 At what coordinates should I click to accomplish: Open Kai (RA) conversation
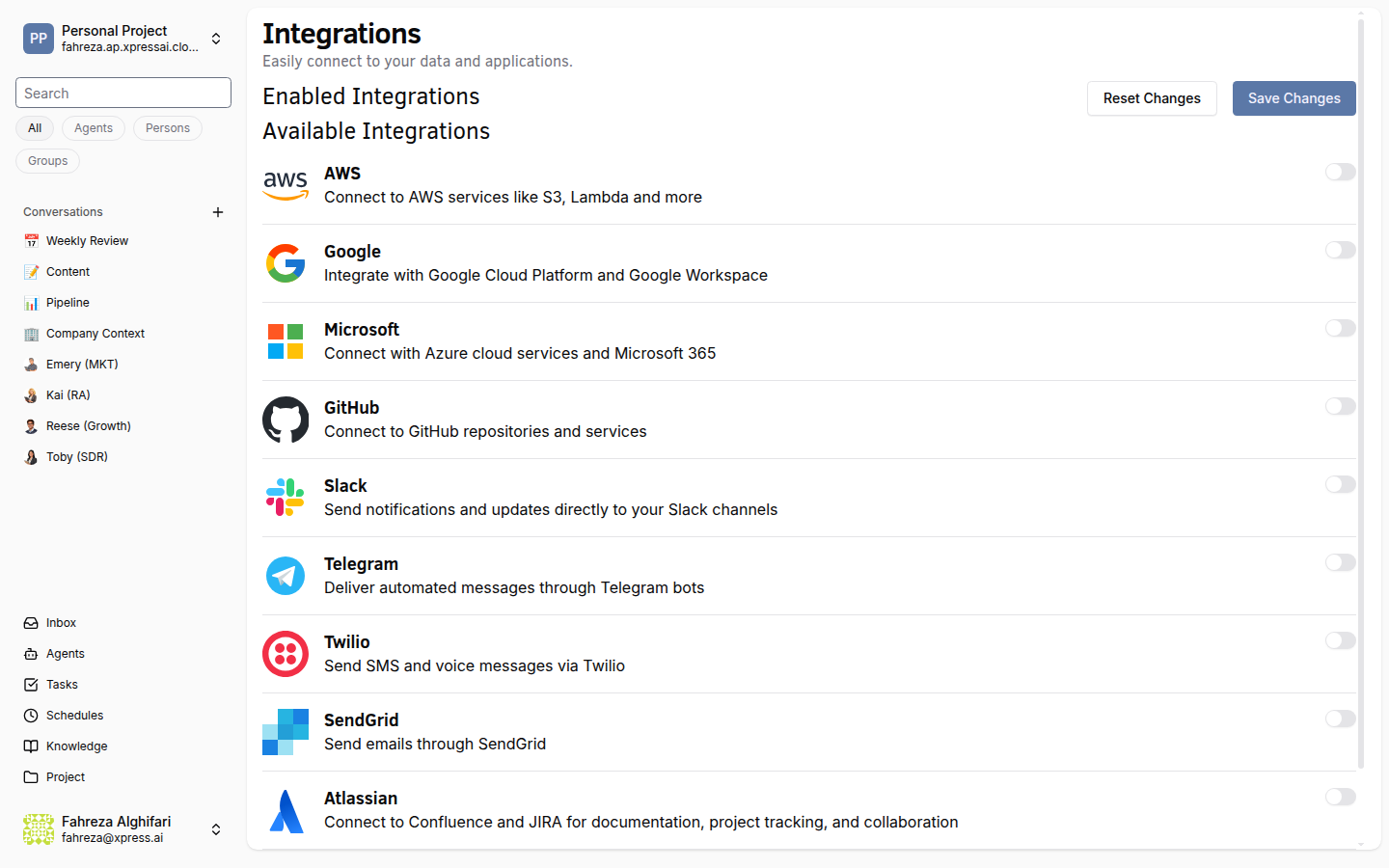pos(123,395)
